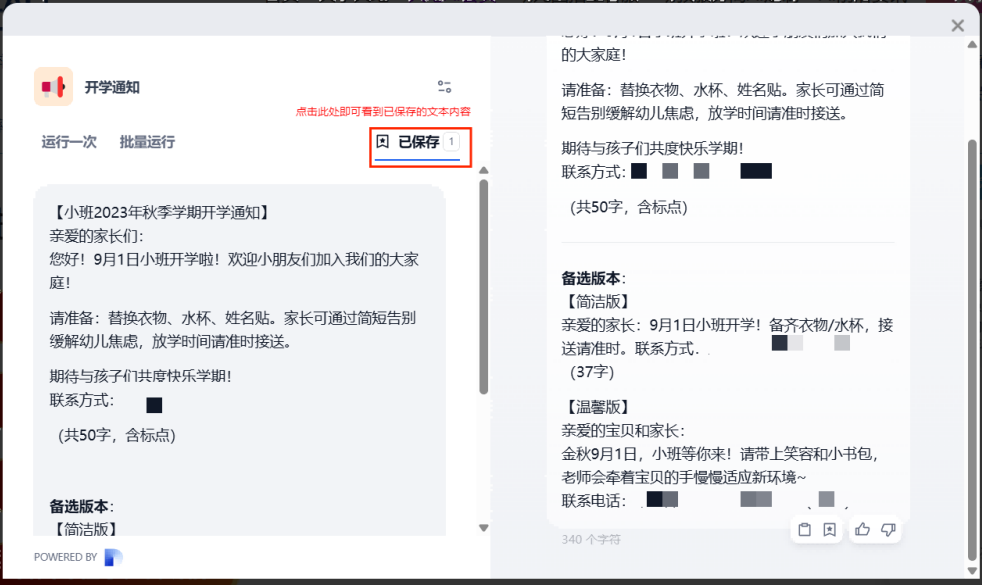
Task: Open the settings sliders icon
Action: (444, 87)
